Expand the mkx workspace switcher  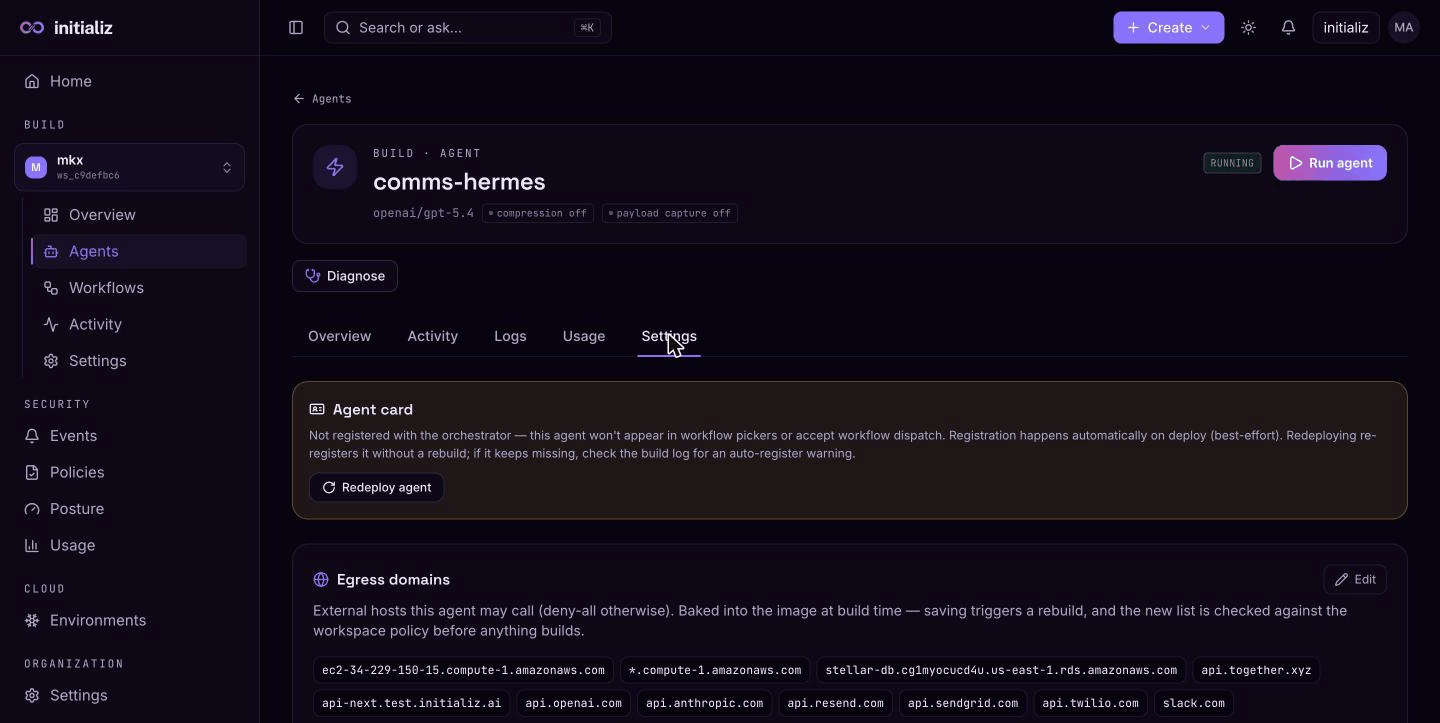pyautogui.click(x=129, y=167)
